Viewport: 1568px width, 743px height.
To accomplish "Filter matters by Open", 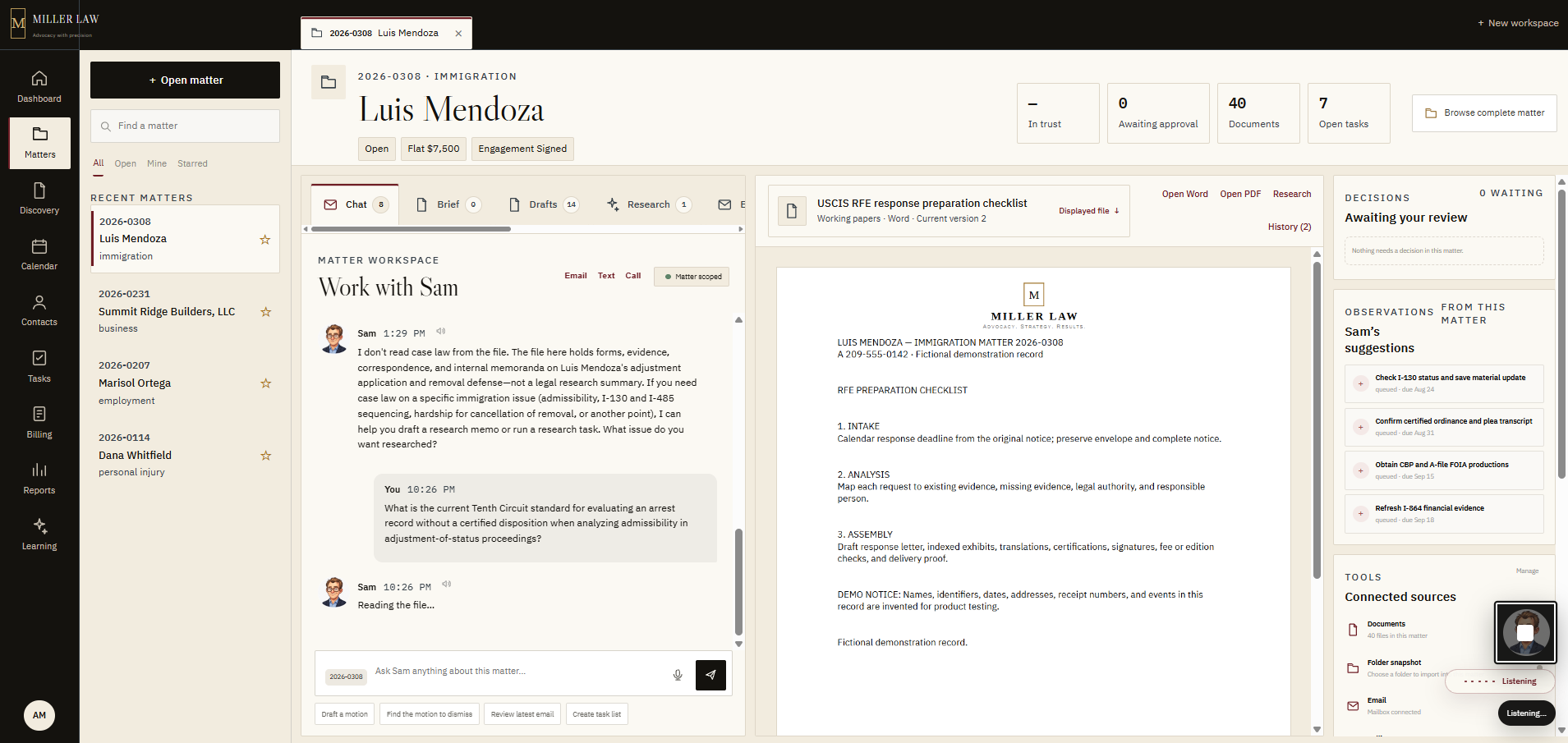I will [x=125, y=163].
